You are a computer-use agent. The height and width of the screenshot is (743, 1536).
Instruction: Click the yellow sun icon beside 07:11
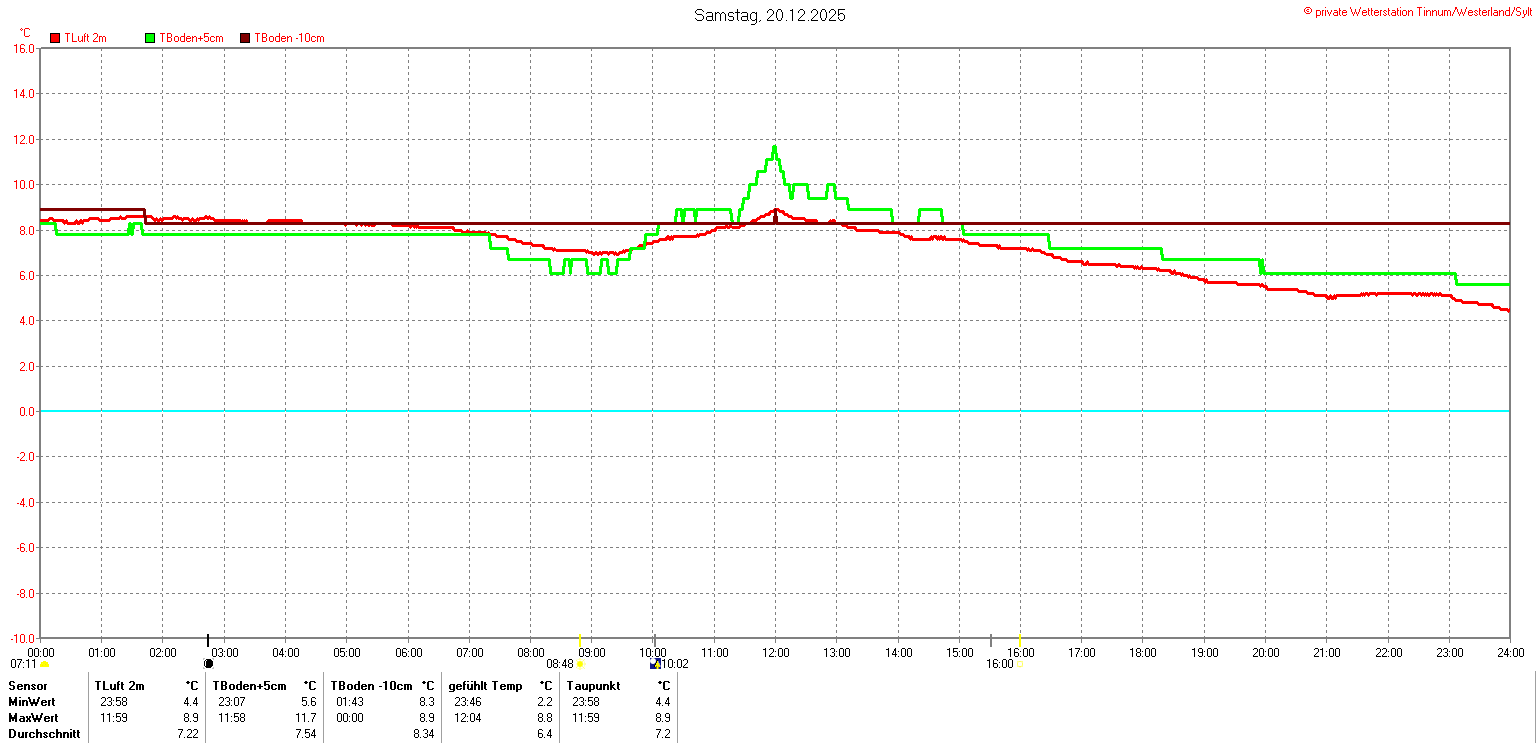44,664
